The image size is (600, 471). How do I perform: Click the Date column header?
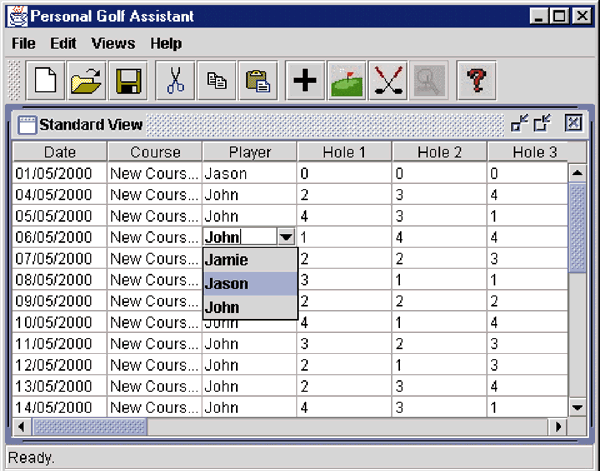coord(59,152)
